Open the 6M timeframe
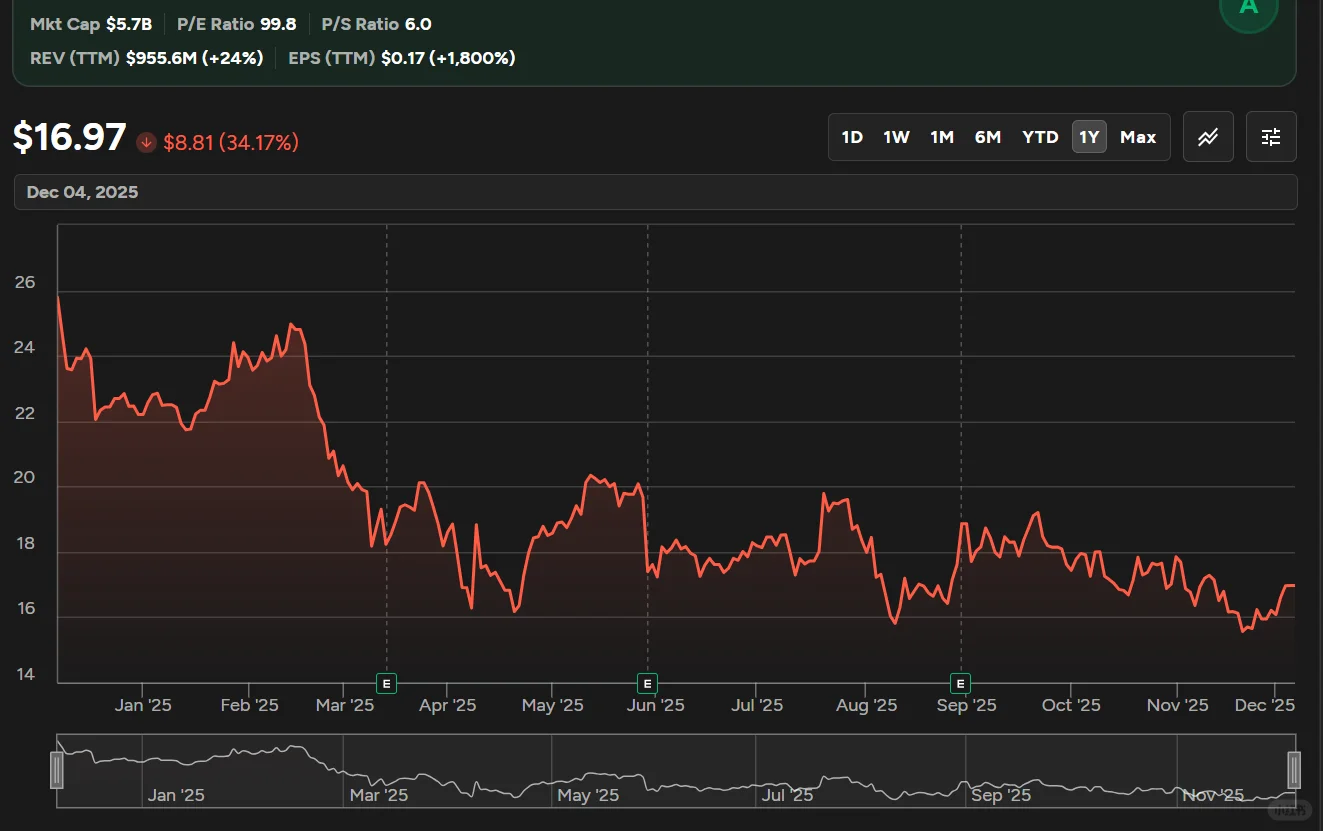Image resolution: width=1323 pixels, height=831 pixels. coord(988,137)
